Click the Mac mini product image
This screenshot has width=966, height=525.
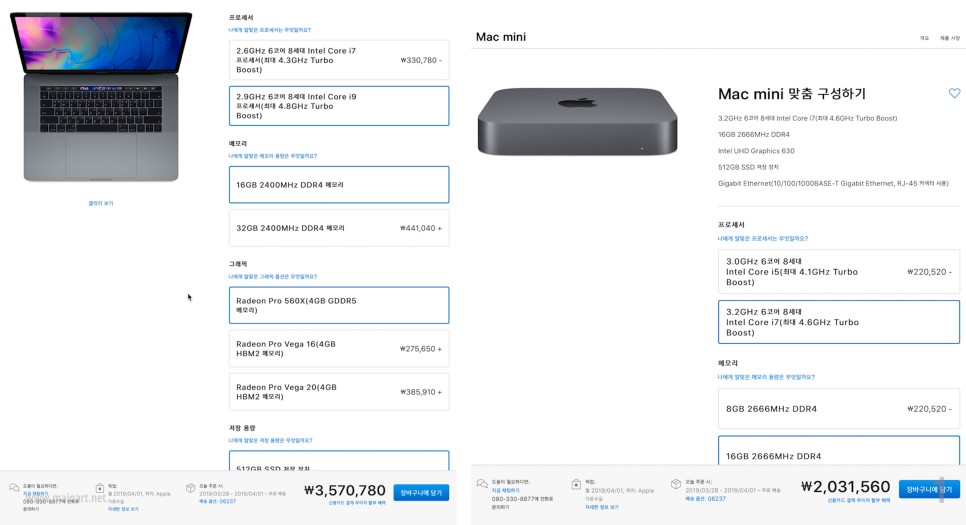pos(577,121)
